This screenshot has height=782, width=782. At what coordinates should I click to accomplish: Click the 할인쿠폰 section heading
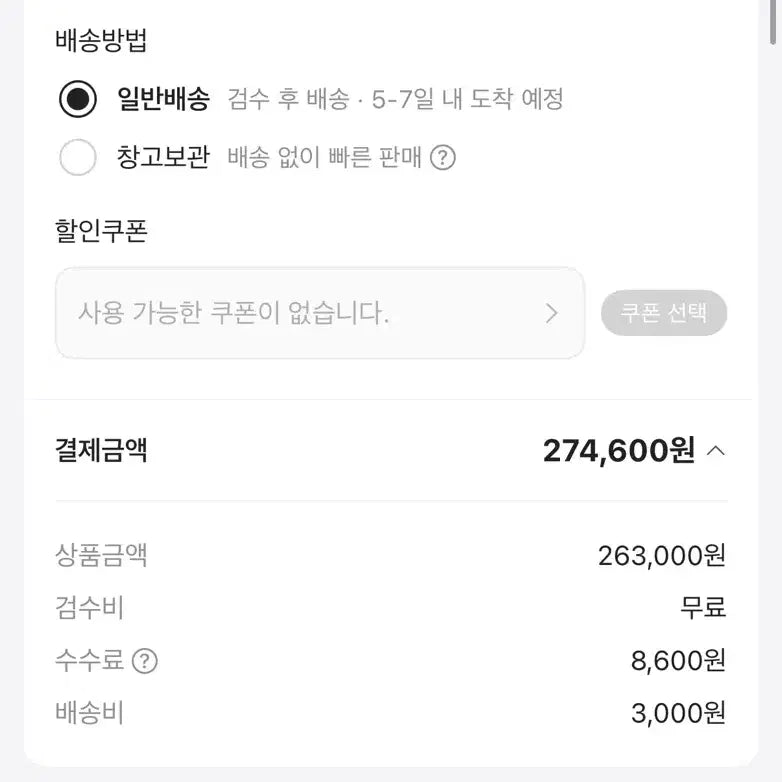click(101, 231)
